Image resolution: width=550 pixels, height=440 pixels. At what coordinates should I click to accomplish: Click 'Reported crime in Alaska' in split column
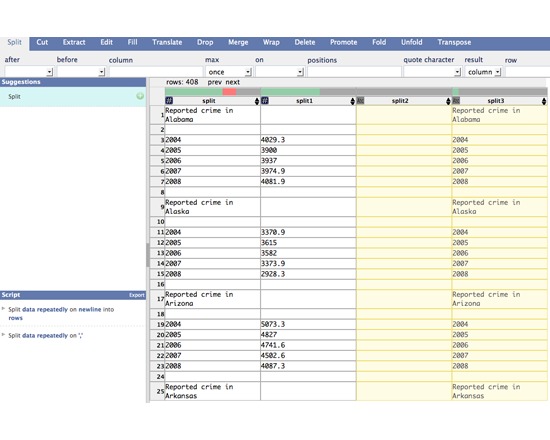[x=213, y=207]
